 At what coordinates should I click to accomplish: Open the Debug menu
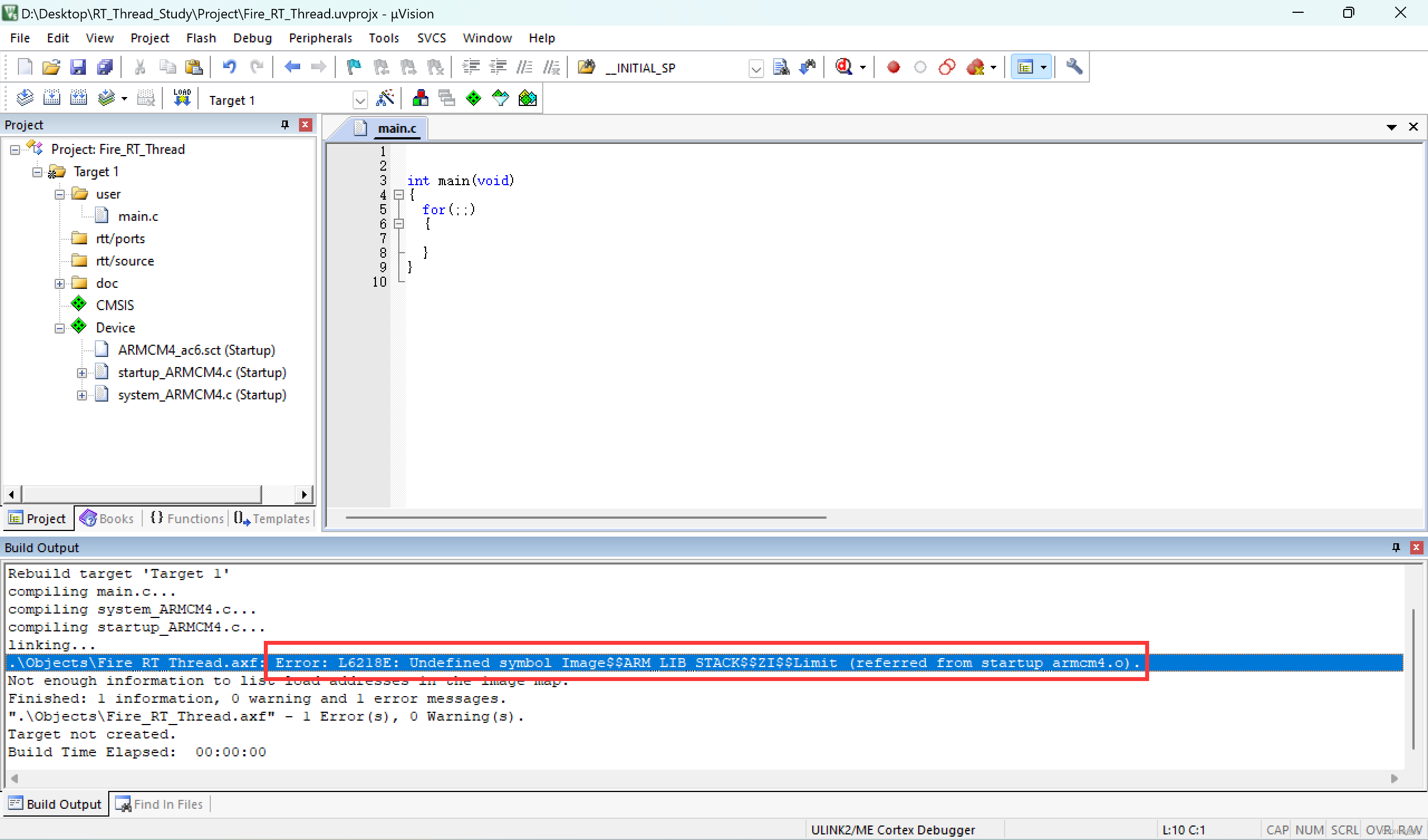[252, 38]
